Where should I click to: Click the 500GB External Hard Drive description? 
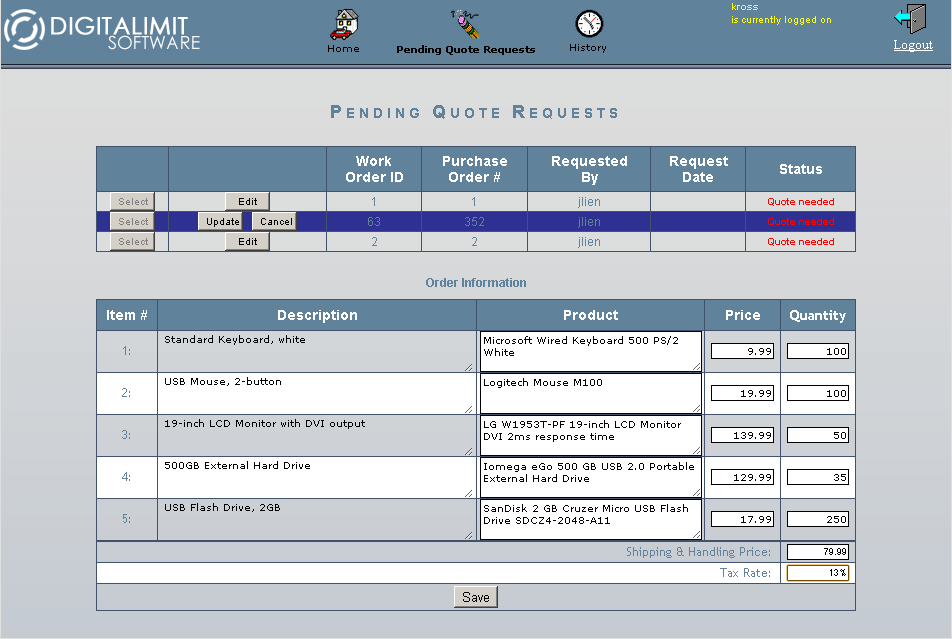pos(316,477)
